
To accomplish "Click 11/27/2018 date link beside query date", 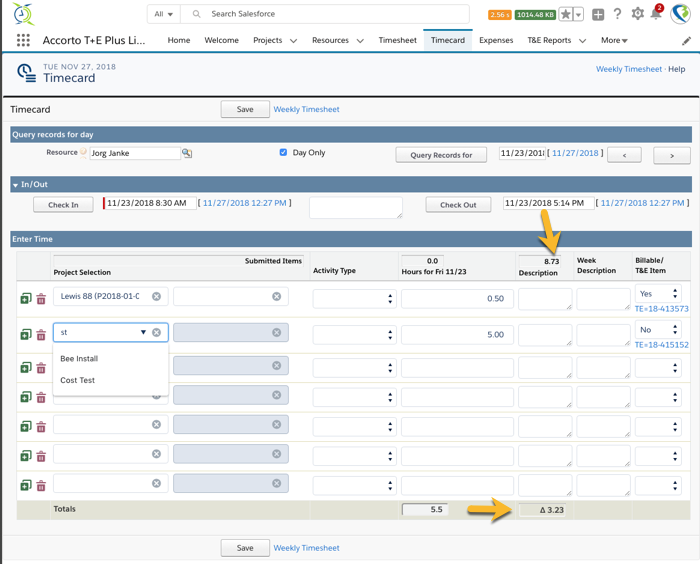I will tap(575, 153).
